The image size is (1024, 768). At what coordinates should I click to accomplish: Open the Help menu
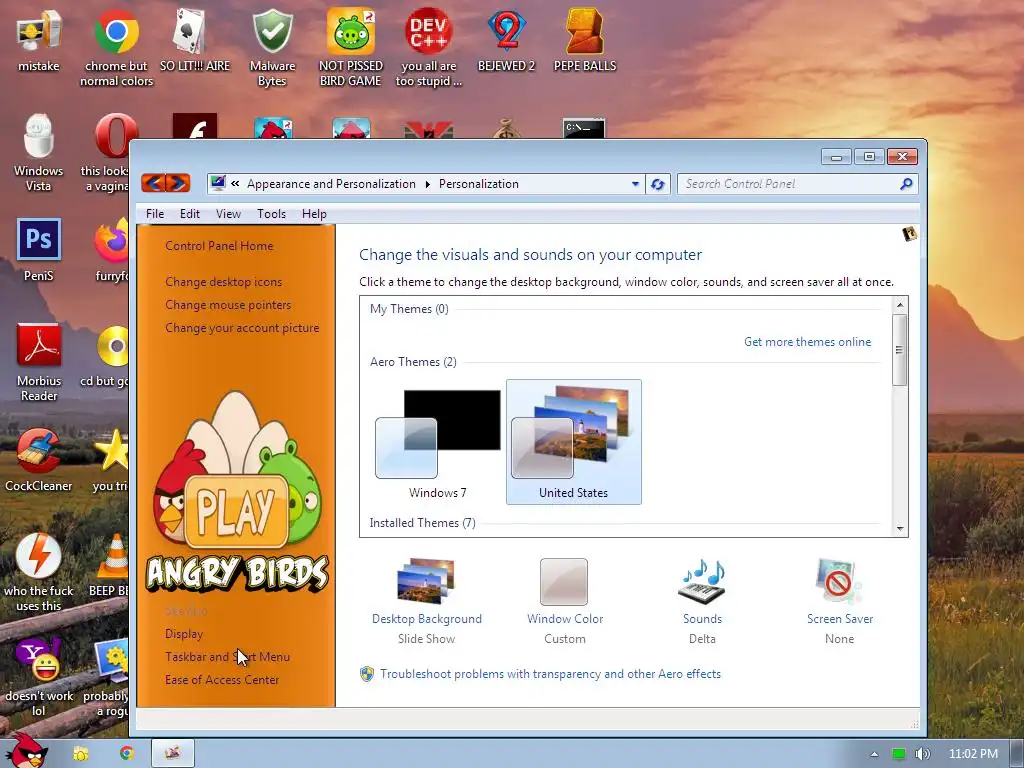pos(314,214)
